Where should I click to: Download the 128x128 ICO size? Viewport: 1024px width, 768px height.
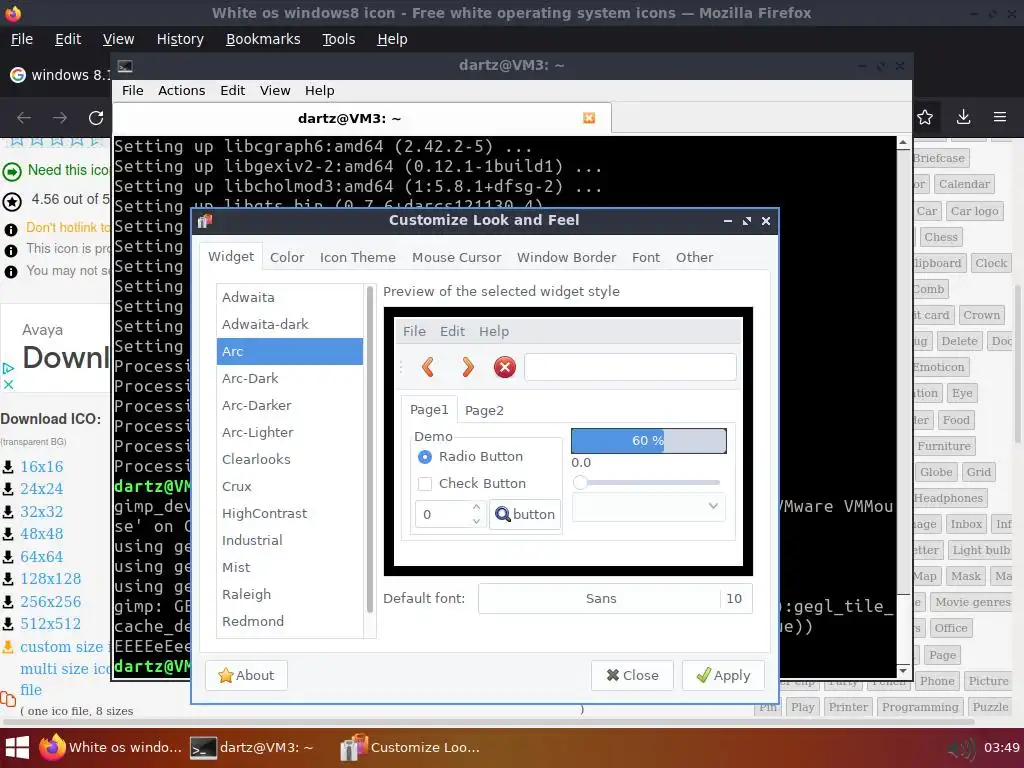(51, 579)
